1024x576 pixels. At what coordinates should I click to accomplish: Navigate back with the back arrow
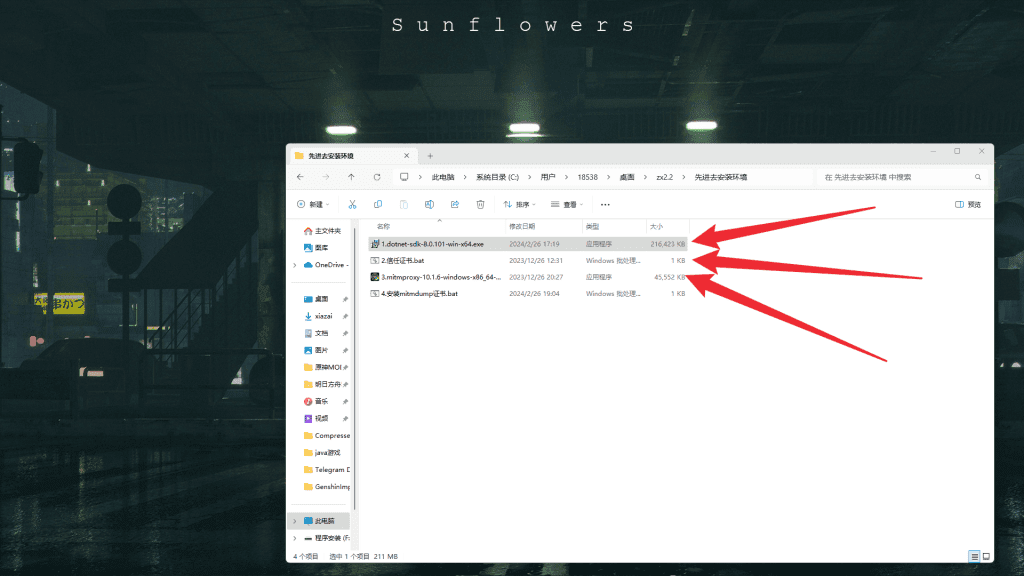point(301,177)
